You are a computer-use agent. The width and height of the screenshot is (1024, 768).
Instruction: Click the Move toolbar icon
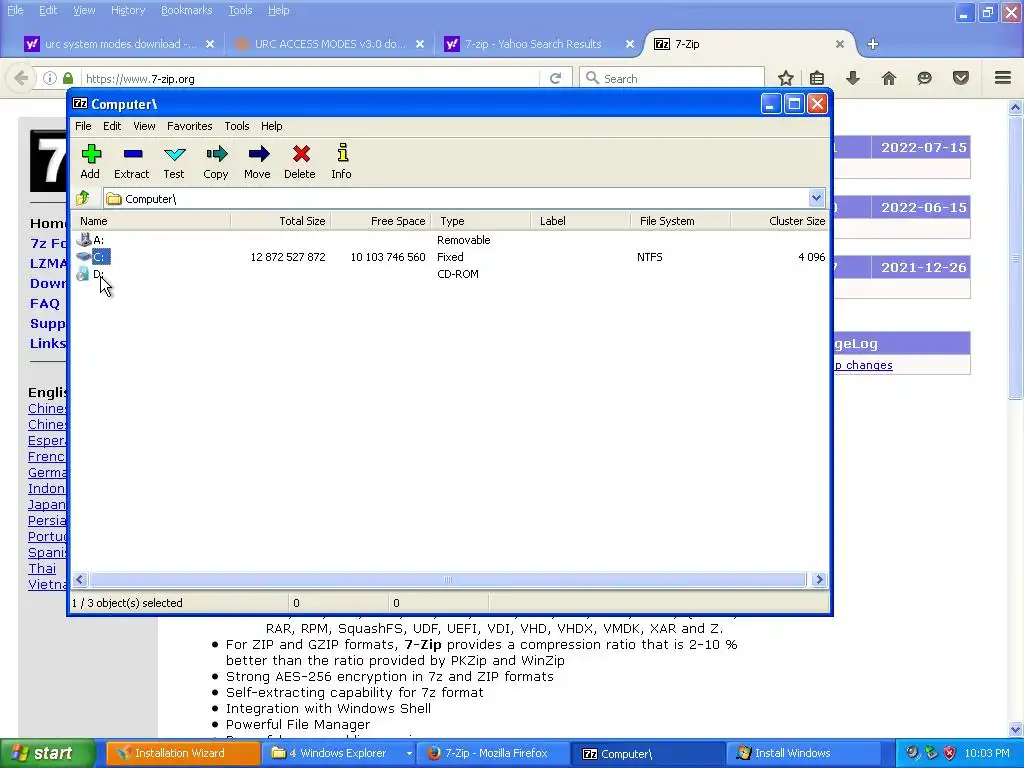coord(257,161)
